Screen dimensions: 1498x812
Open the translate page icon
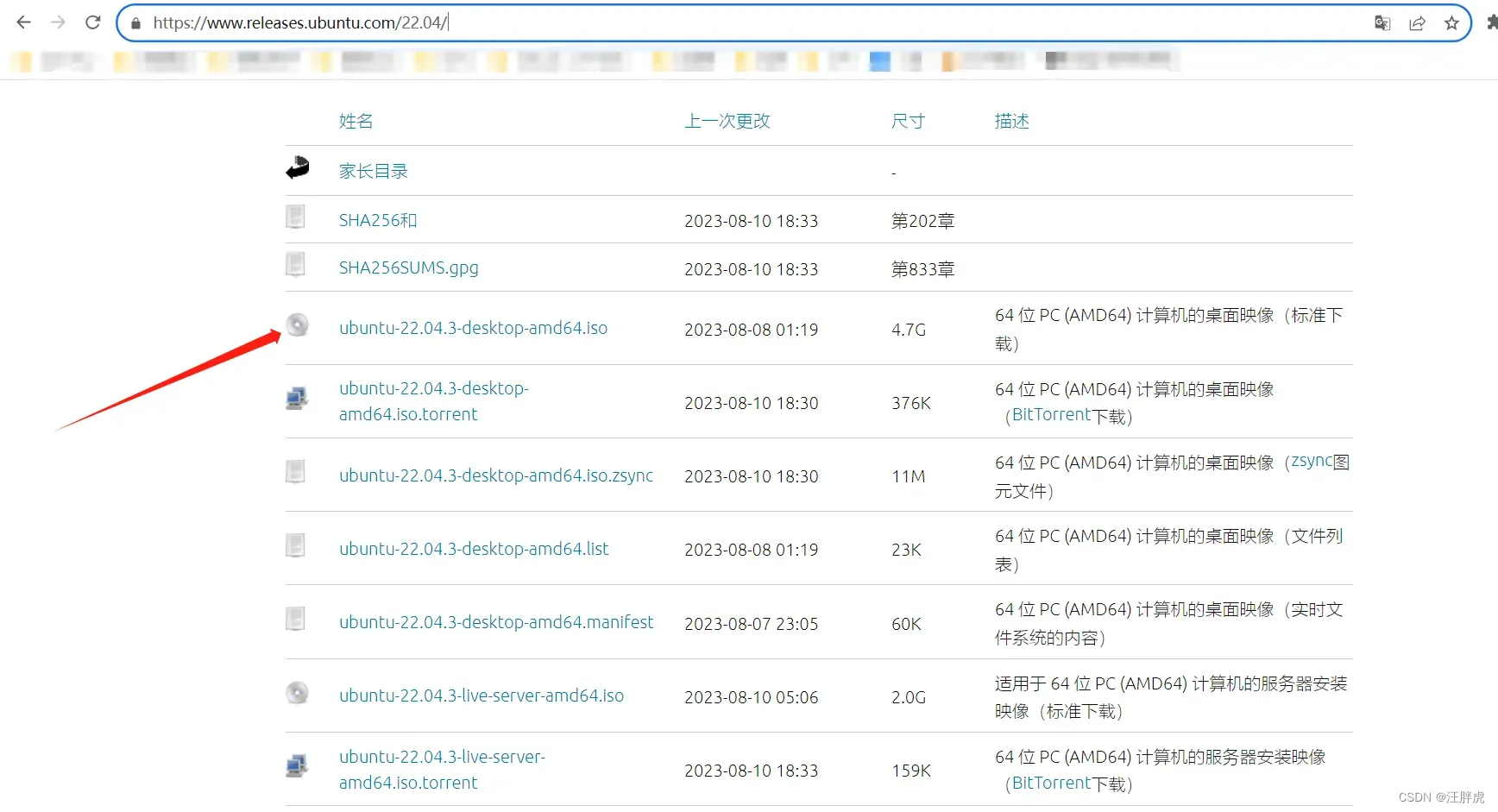click(x=1382, y=23)
